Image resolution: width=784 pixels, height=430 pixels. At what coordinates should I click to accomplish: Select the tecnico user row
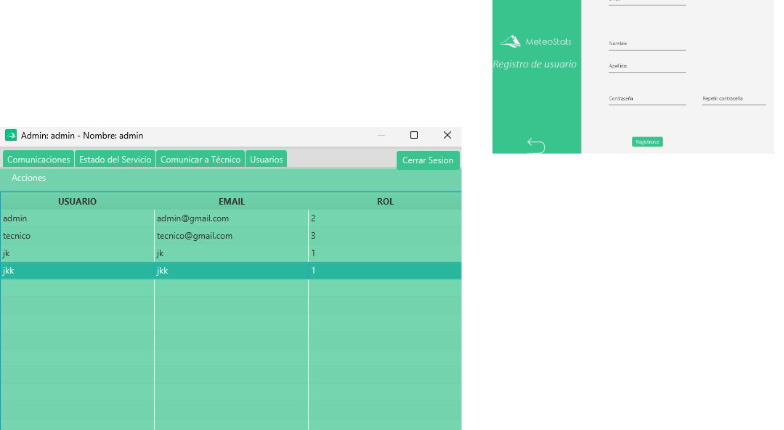(230, 236)
